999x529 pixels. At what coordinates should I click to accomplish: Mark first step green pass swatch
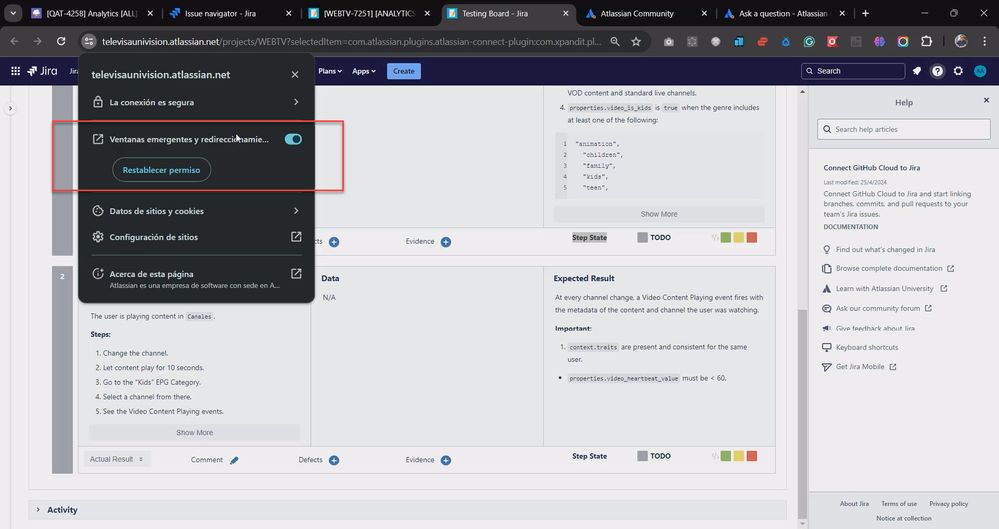pos(726,238)
